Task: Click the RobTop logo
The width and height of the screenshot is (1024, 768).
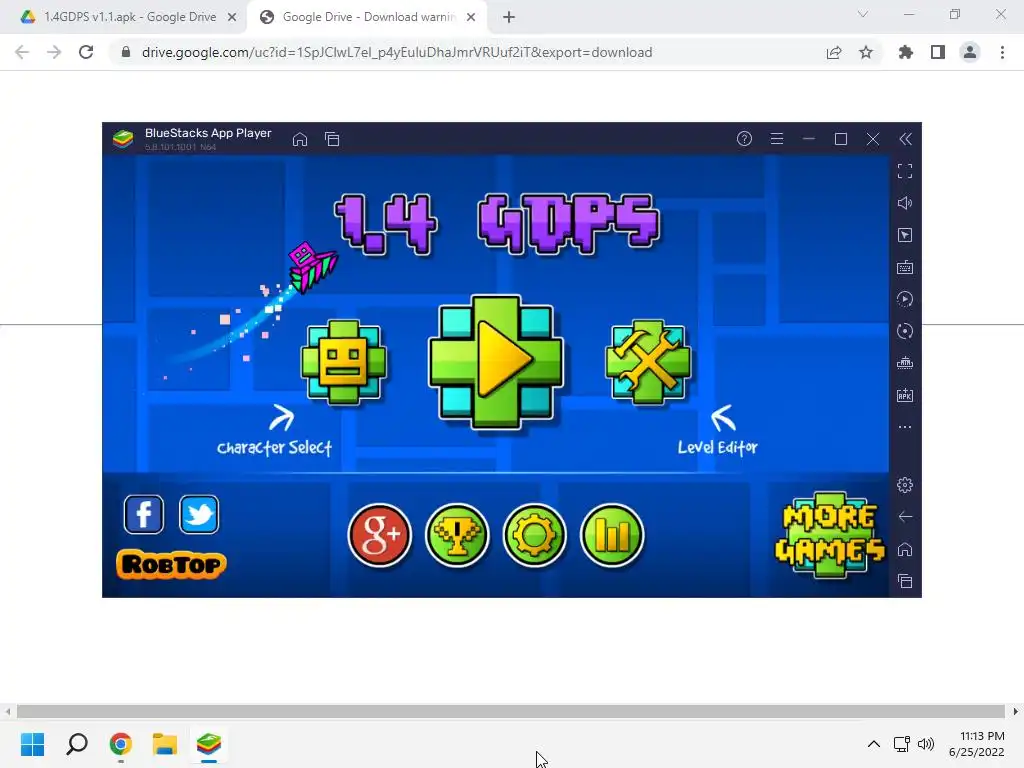Action: 171,564
